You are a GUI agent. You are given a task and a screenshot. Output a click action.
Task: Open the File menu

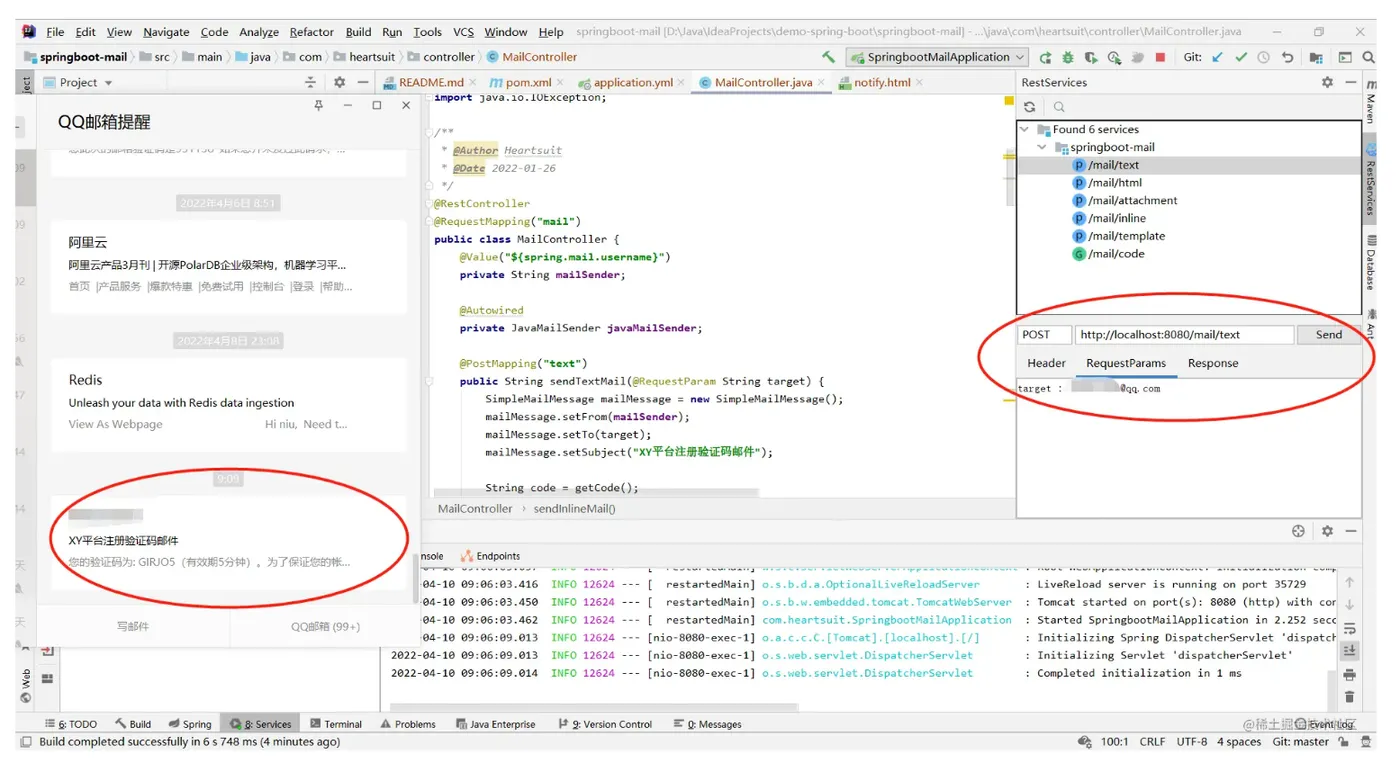[55, 32]
